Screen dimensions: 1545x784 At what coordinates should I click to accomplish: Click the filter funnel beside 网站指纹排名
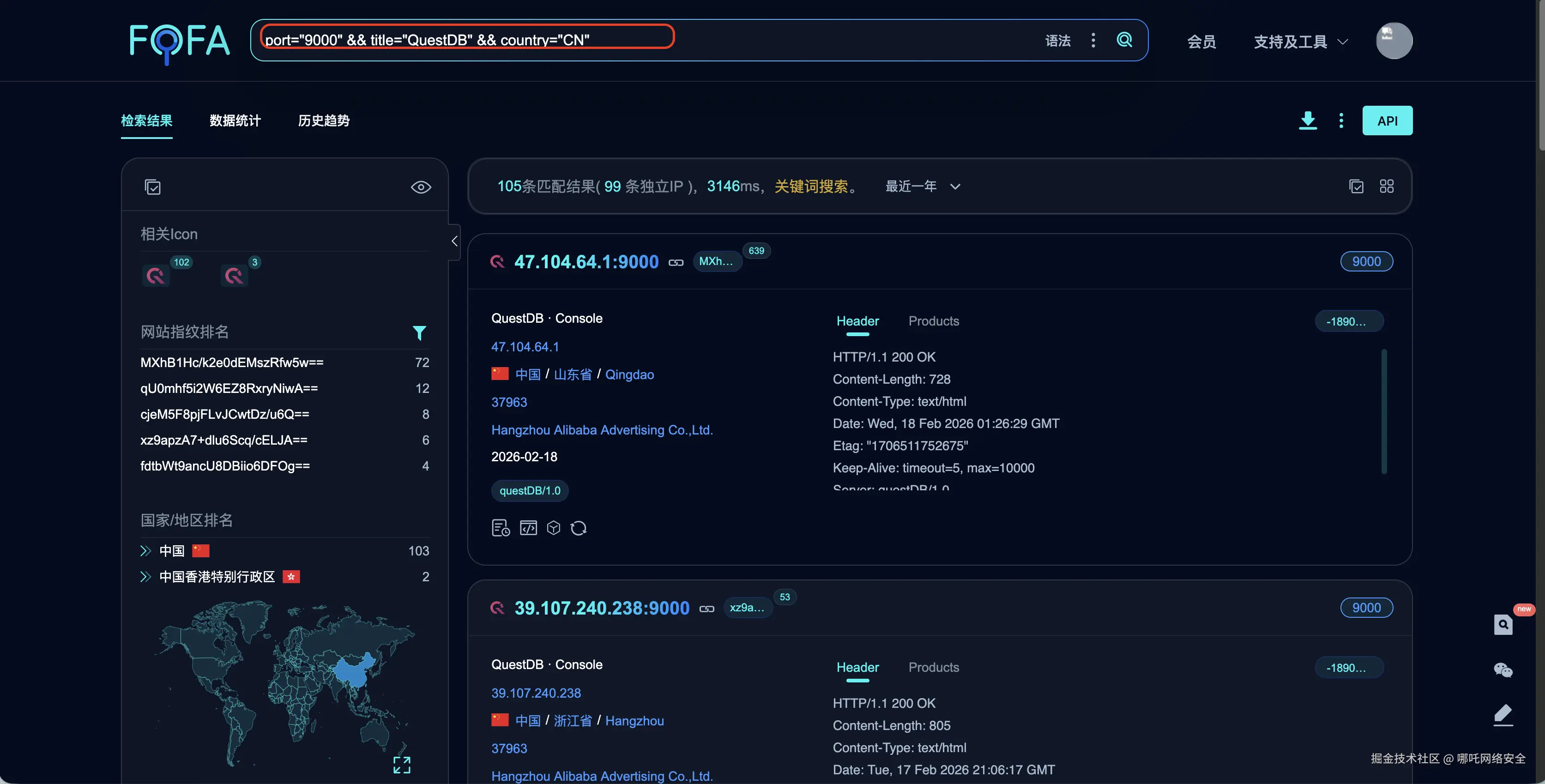coord(419,332)
